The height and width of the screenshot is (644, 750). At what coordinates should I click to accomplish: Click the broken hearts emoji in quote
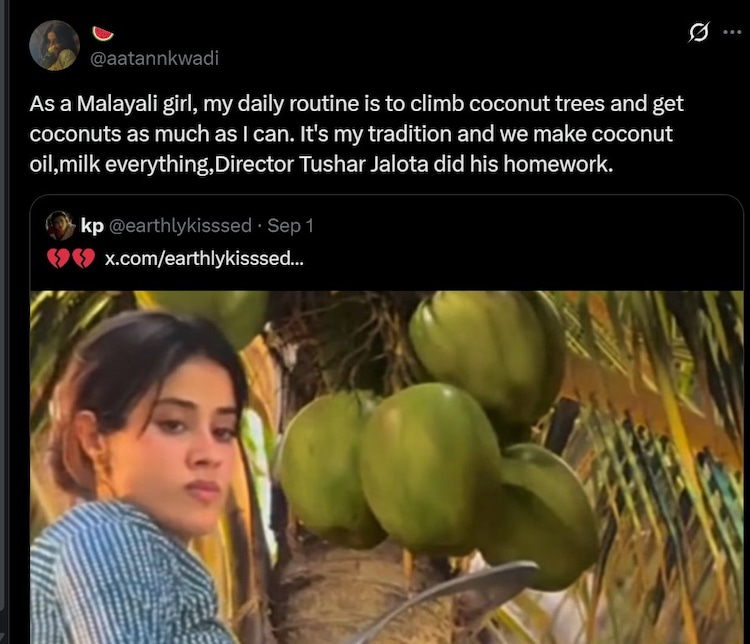(x=70, y=258)
